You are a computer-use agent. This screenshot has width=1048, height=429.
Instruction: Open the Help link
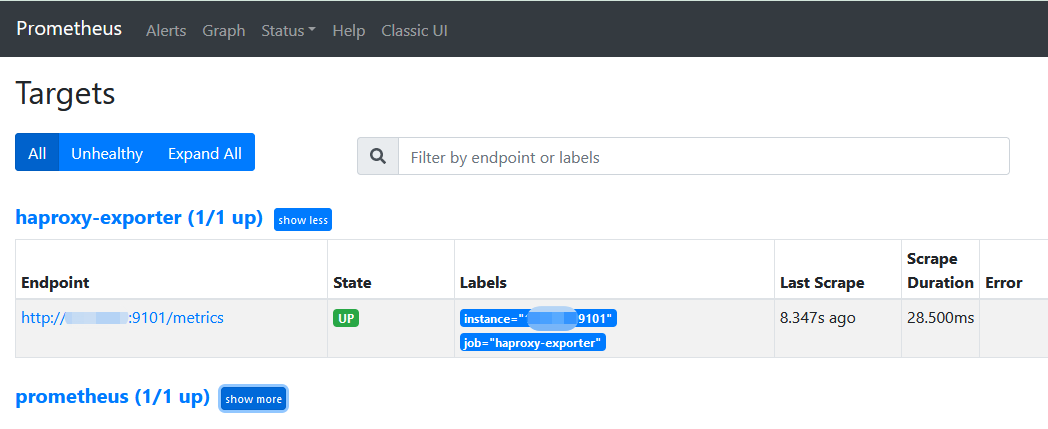349,31
